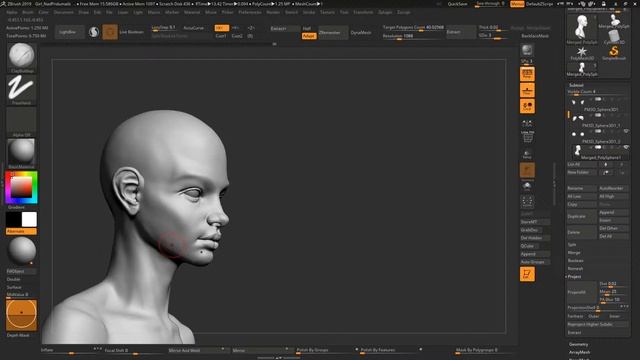Viewport: 640px width, 360px height.
Task: Select the SimpleBrush S tool
Action: coord(613,52)
